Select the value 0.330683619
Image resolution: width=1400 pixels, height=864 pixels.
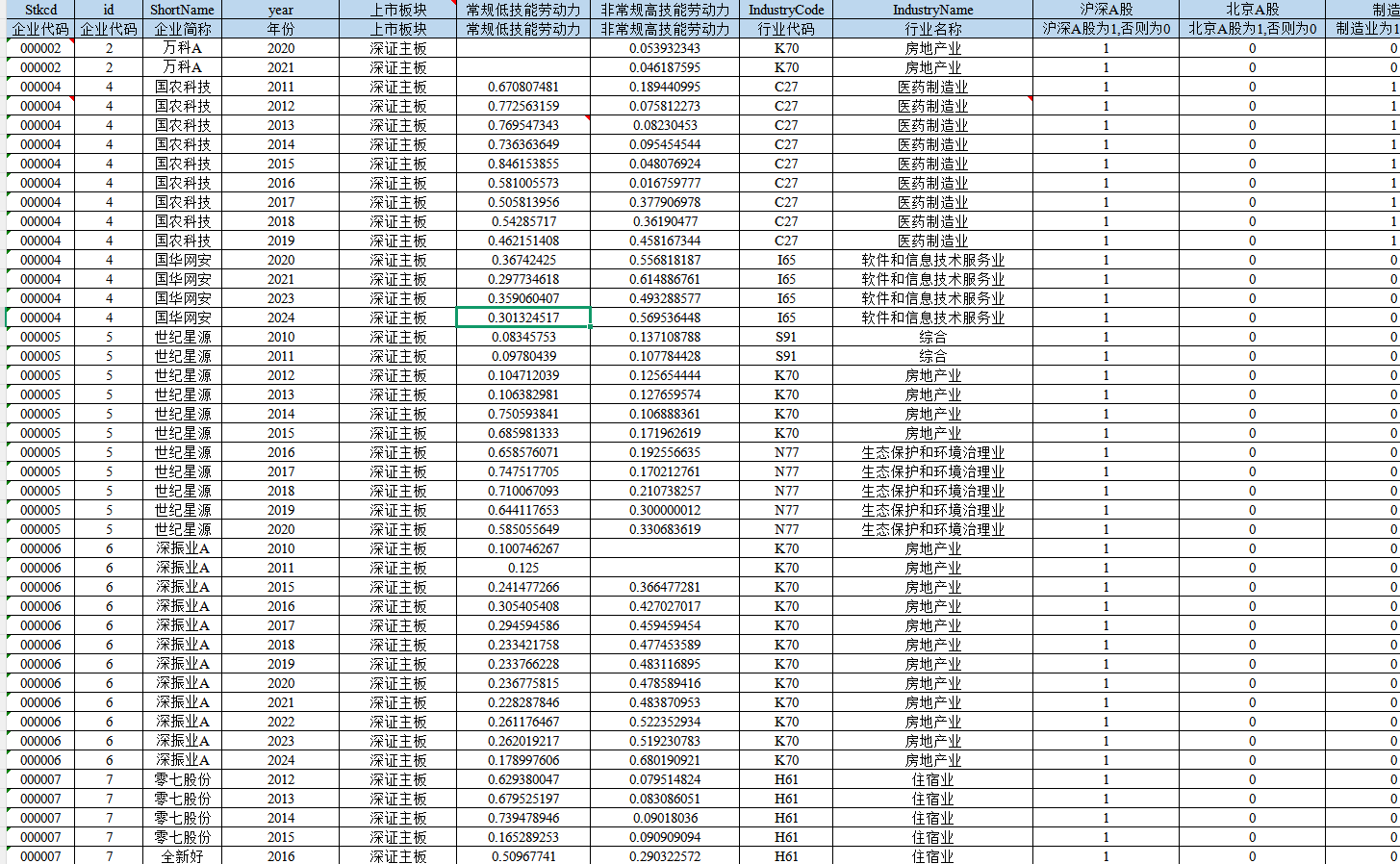pos(665,529)
